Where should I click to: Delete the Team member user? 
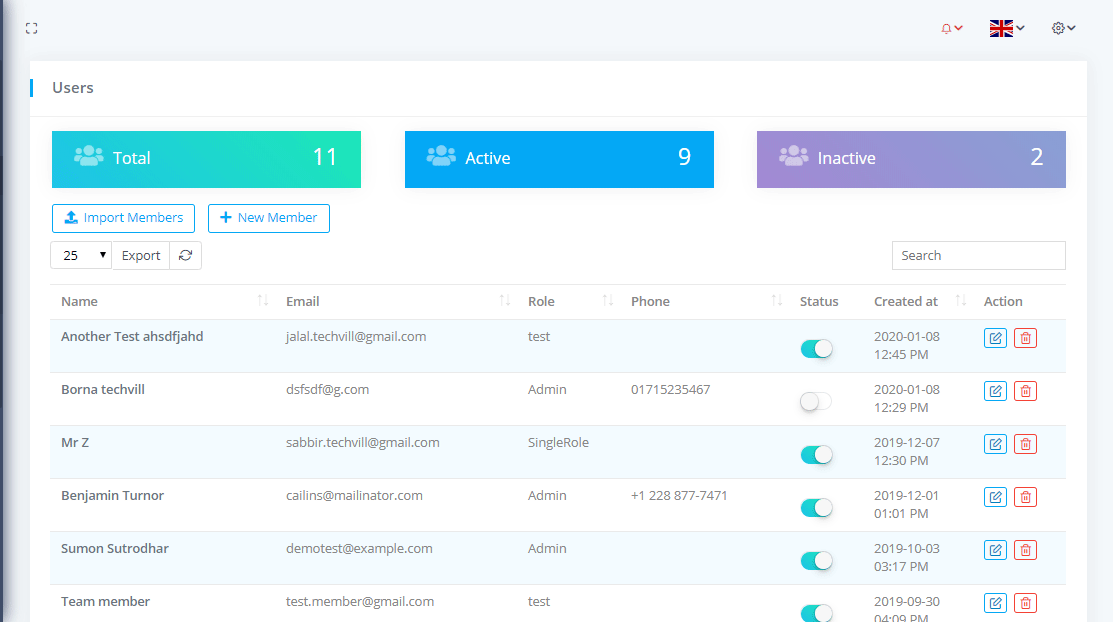click(1025, 603)
